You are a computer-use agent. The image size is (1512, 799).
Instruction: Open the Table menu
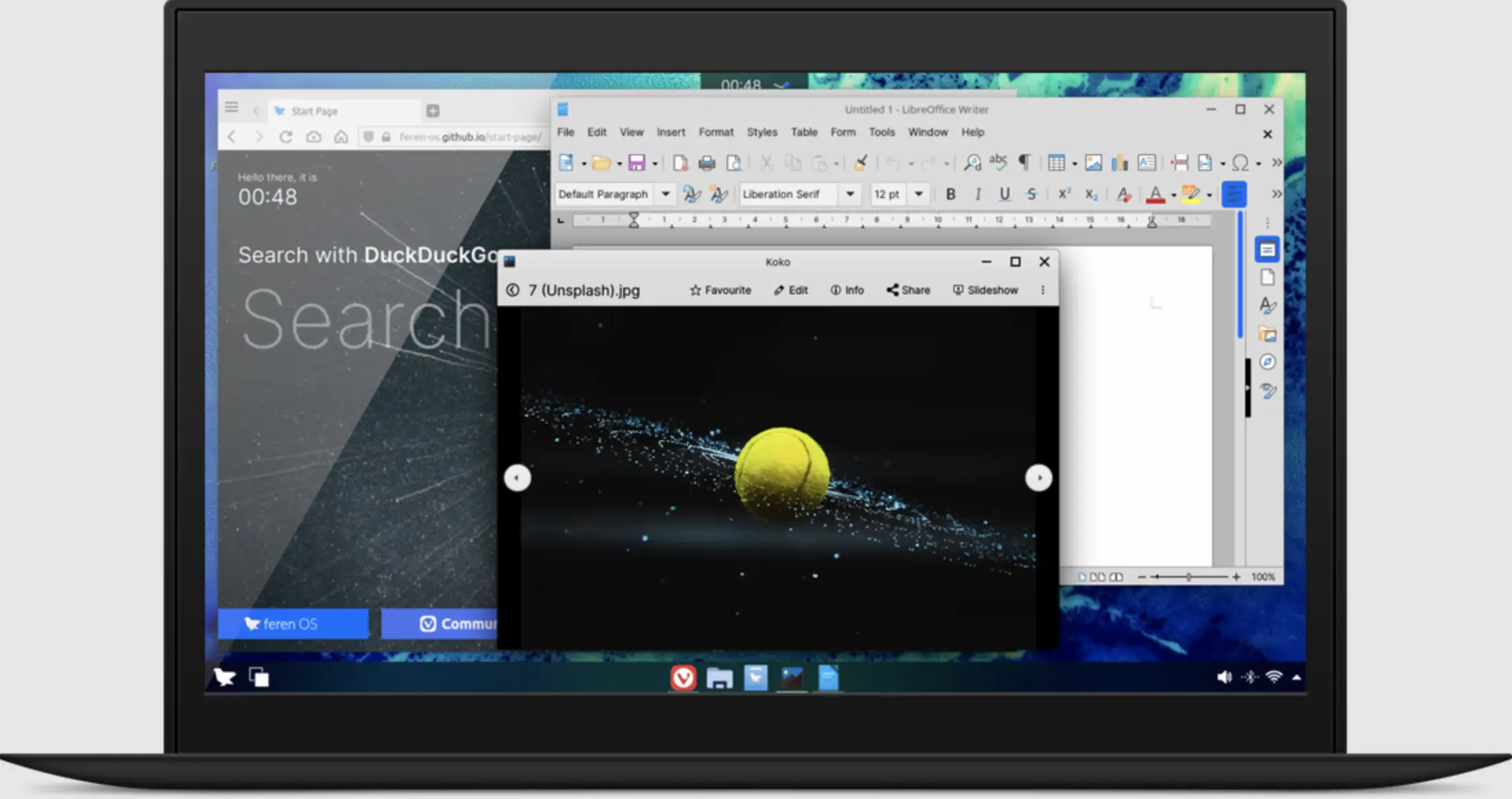tap(803, 132)
